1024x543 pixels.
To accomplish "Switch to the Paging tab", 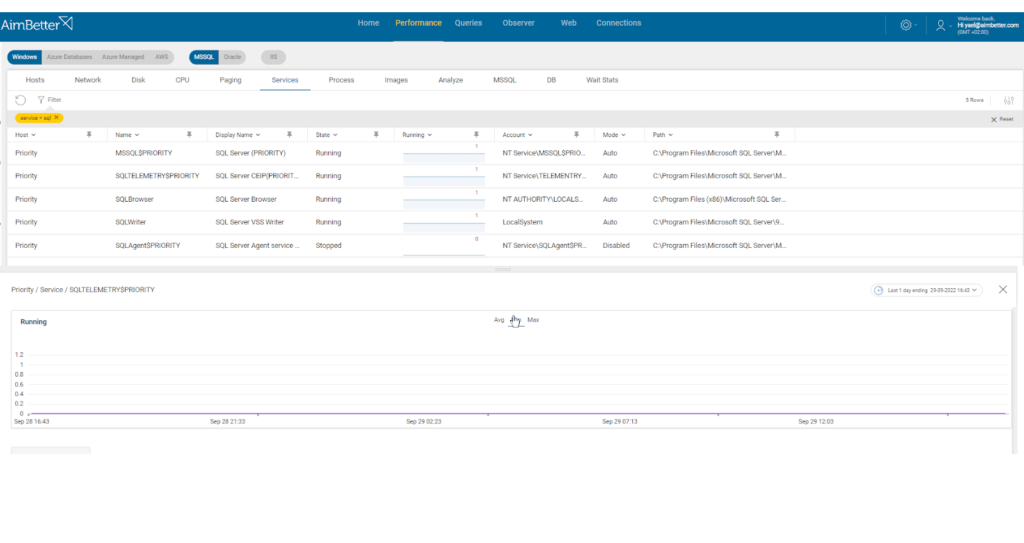I will 230,80.
